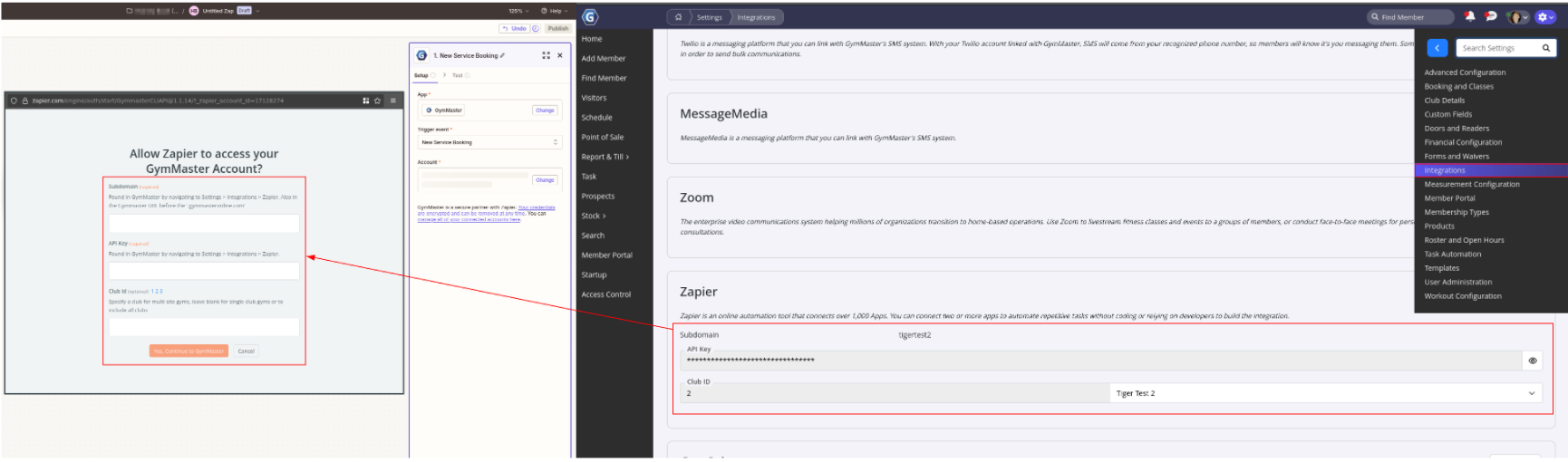Open the 125% zoom level dropdown
The image size is (1568, 462).
pos(518,11)
